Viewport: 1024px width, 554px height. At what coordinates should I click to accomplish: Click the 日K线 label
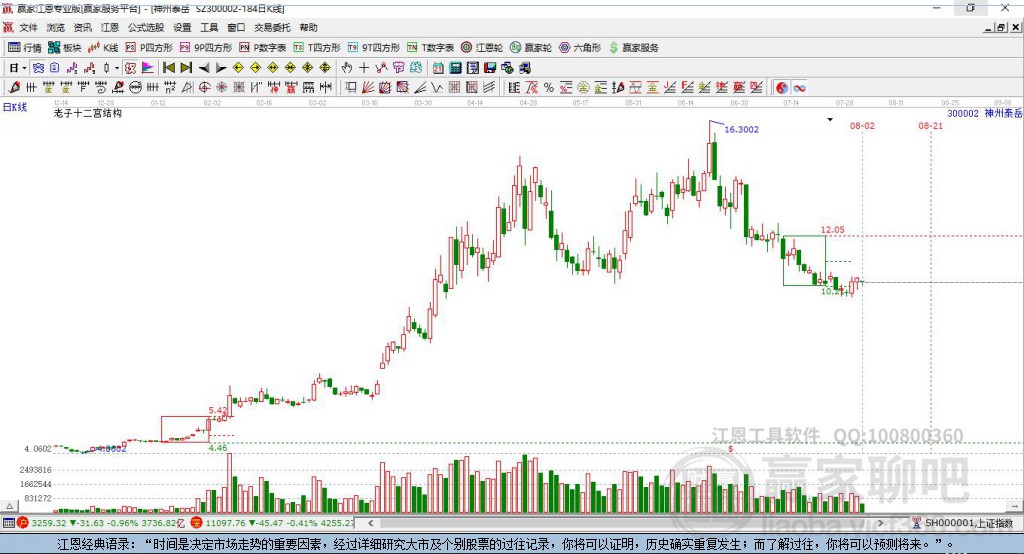coord(15,107)
